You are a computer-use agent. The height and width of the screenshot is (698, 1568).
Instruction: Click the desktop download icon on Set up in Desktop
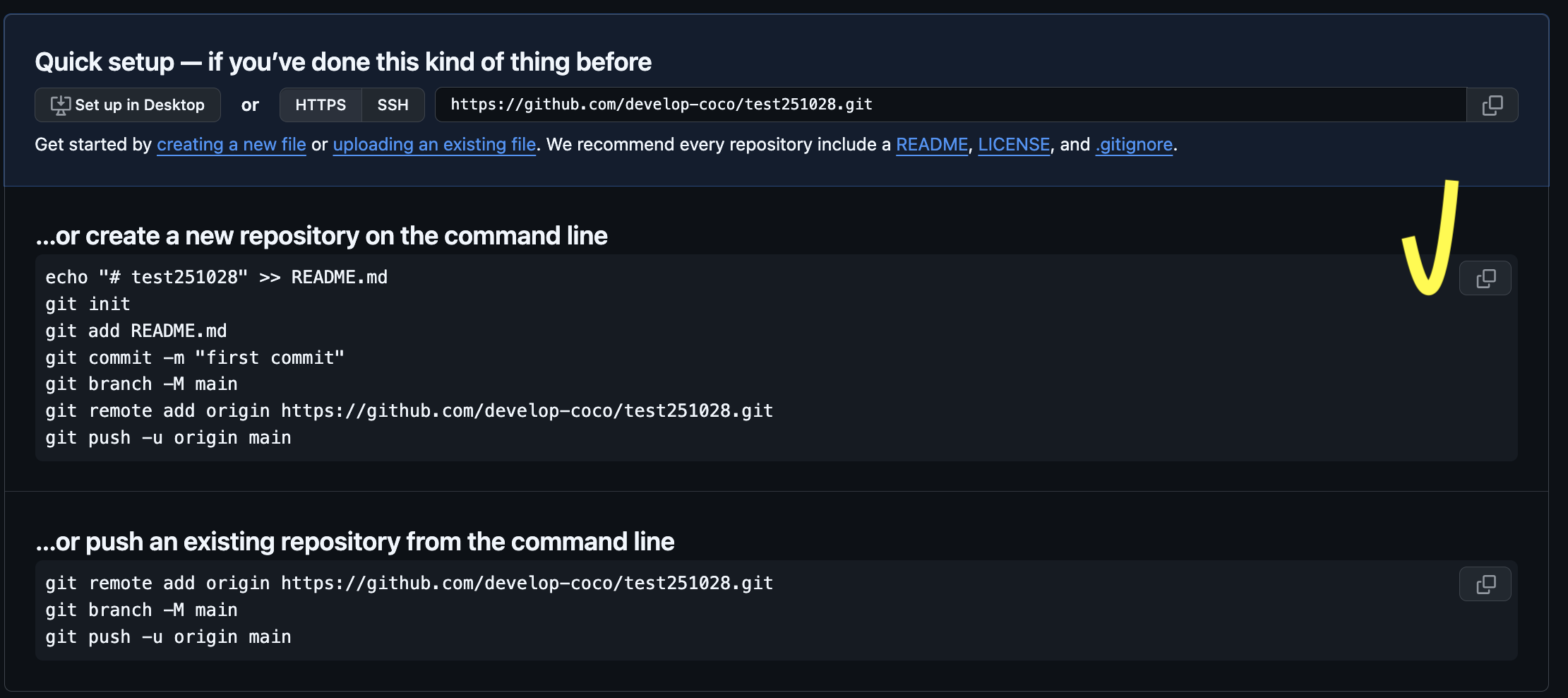click(61, 104)
